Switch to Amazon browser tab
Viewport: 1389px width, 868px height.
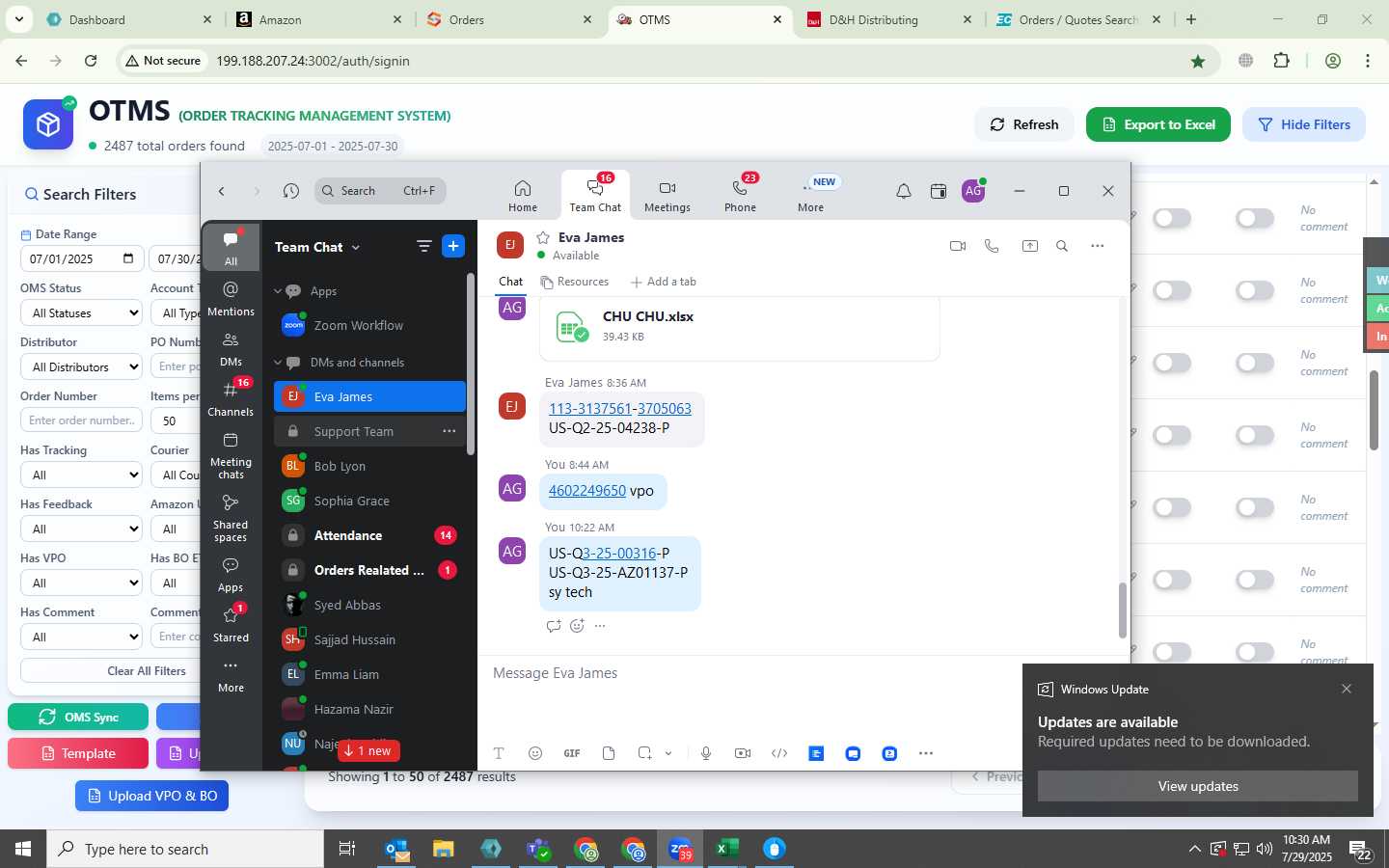tap(319, 19)
